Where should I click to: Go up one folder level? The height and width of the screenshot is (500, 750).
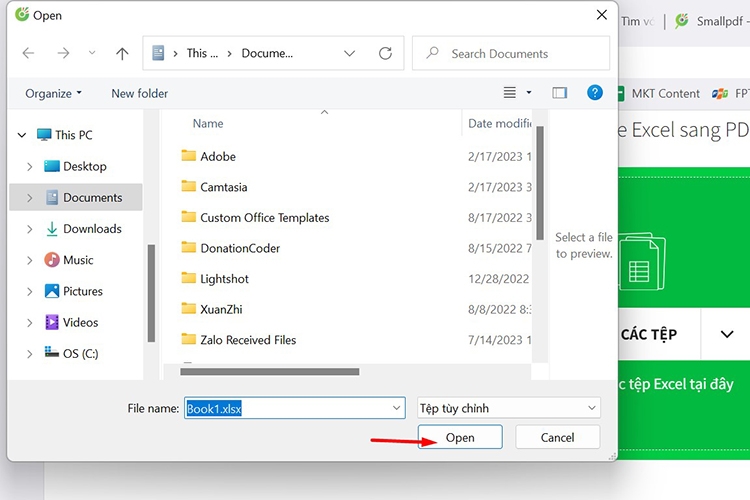122,54
